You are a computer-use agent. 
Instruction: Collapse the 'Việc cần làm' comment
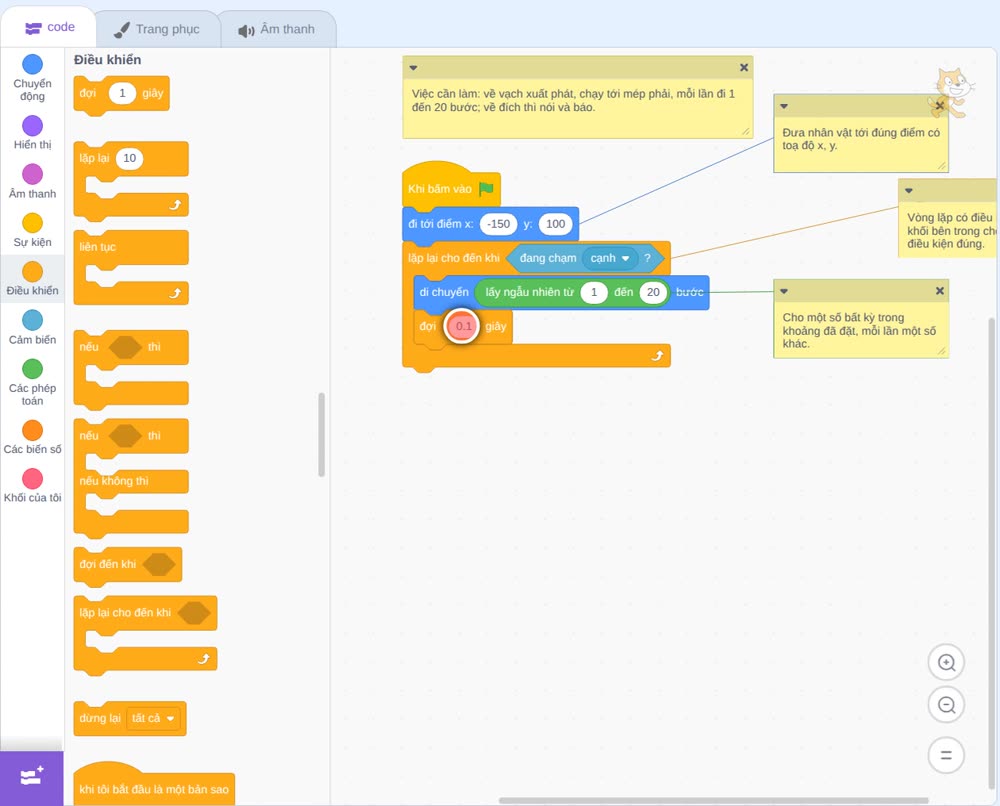pyautogui.click(x=413, y=68)
